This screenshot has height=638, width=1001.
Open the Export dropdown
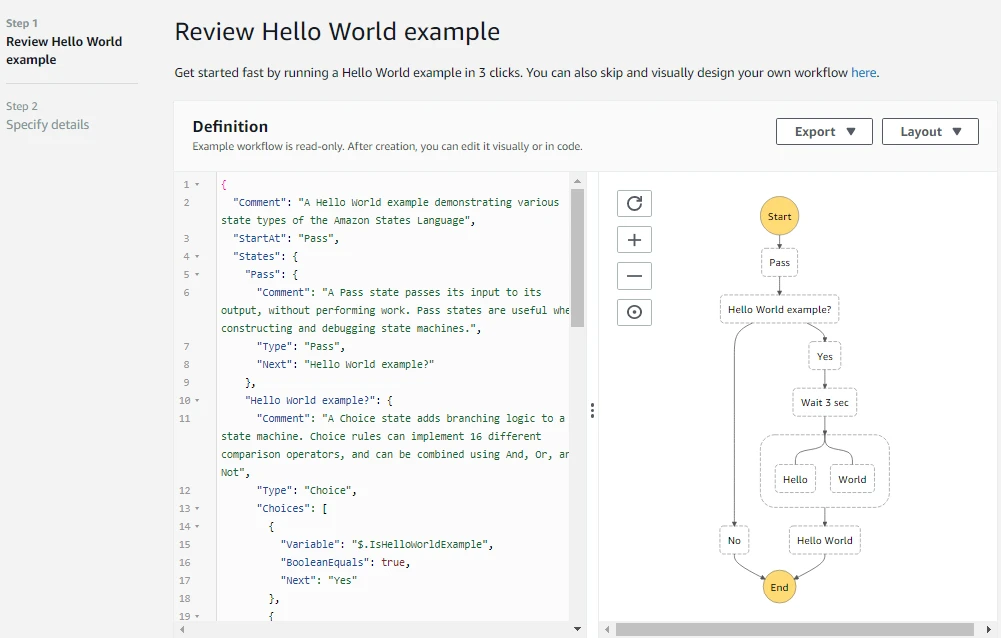click(x=823, y=131)
